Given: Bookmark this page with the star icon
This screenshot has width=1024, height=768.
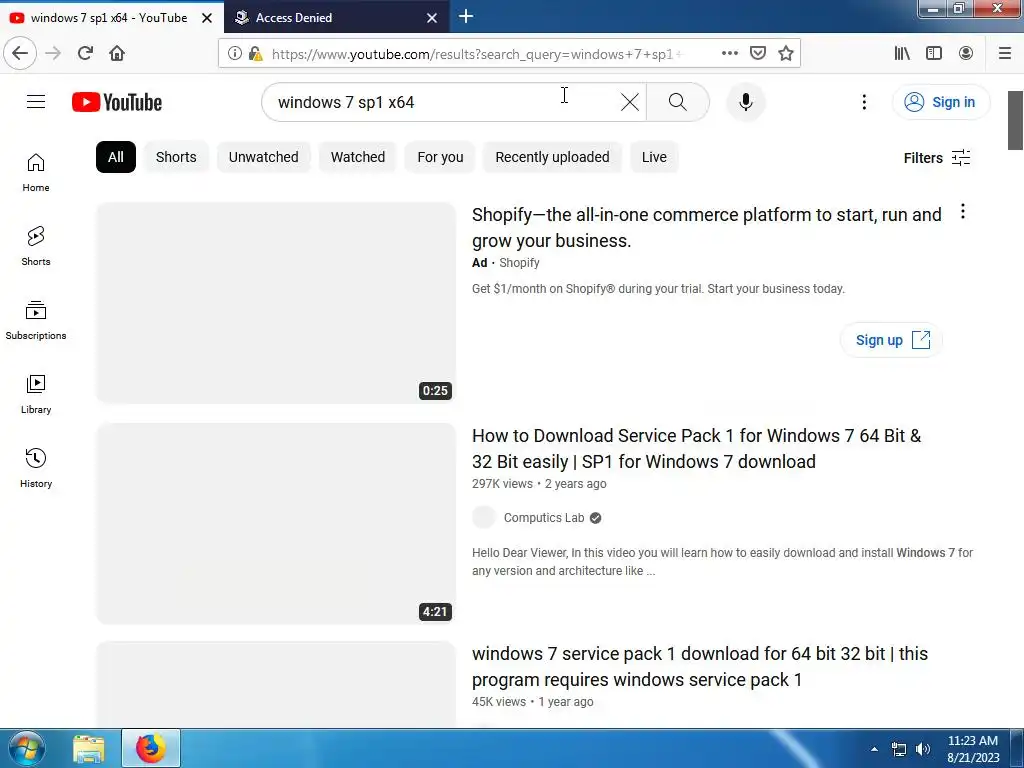Looking at the screenshot, I should pyautogui.click(x=786, y=53).
